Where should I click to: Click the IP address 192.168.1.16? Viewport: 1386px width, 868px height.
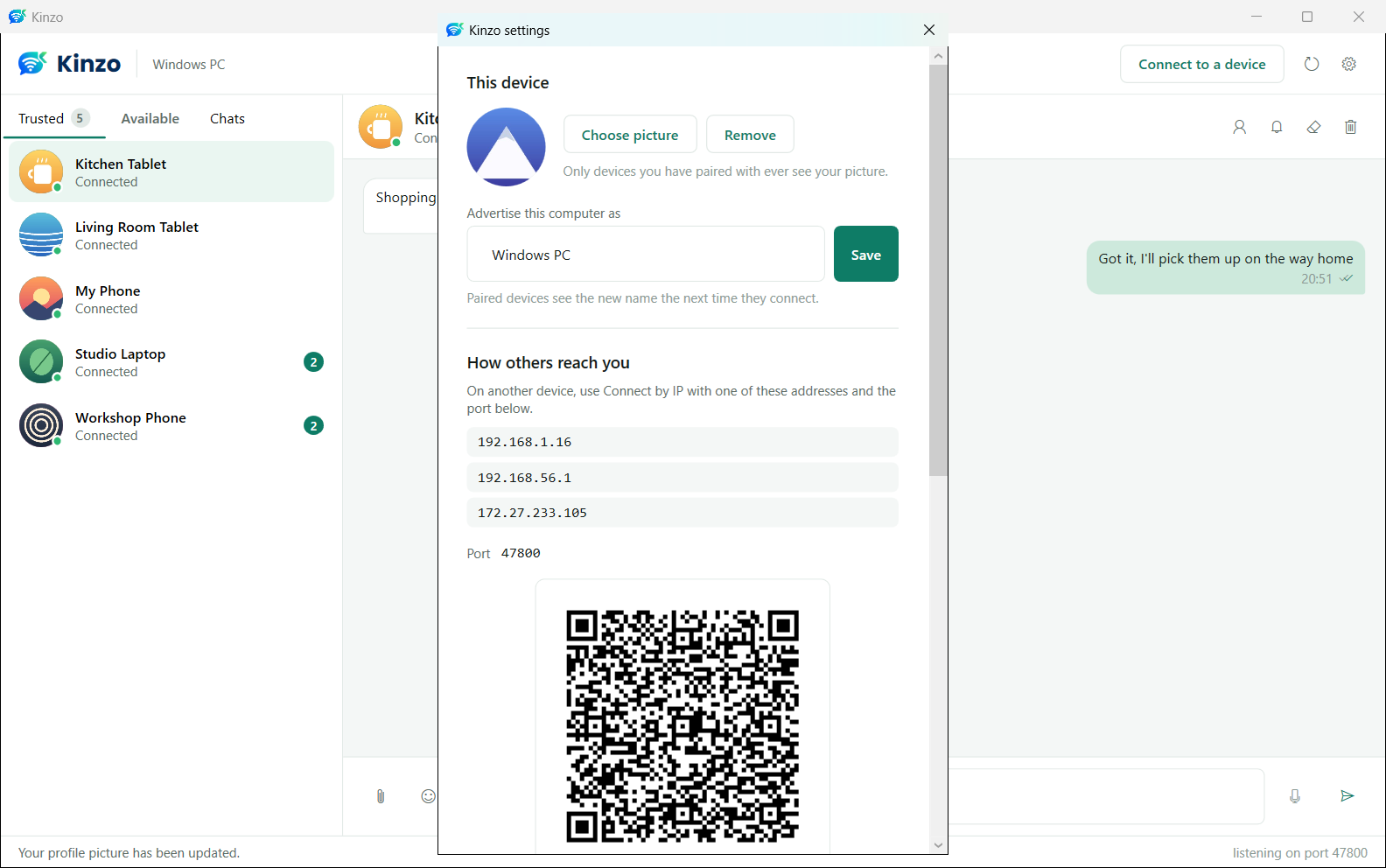point(682,442)
